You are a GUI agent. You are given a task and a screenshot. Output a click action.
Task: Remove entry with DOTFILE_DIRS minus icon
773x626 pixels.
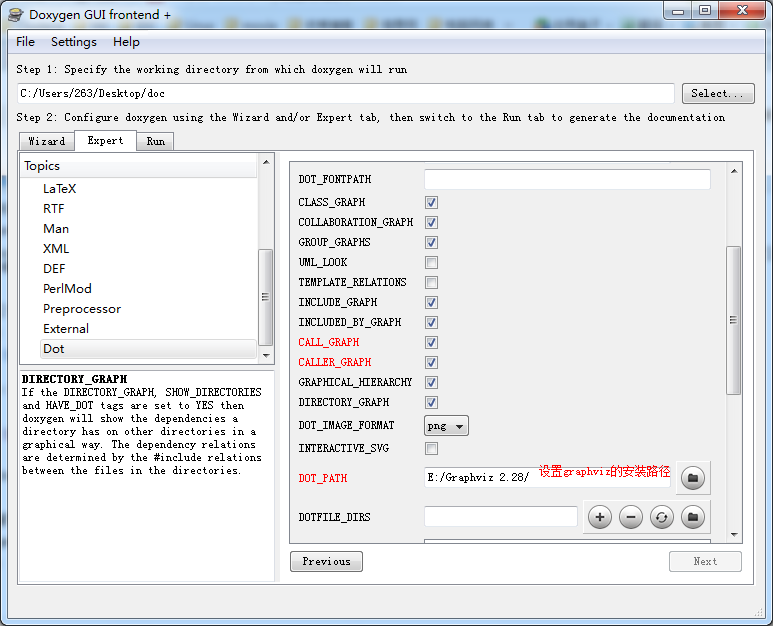point(631,517)
